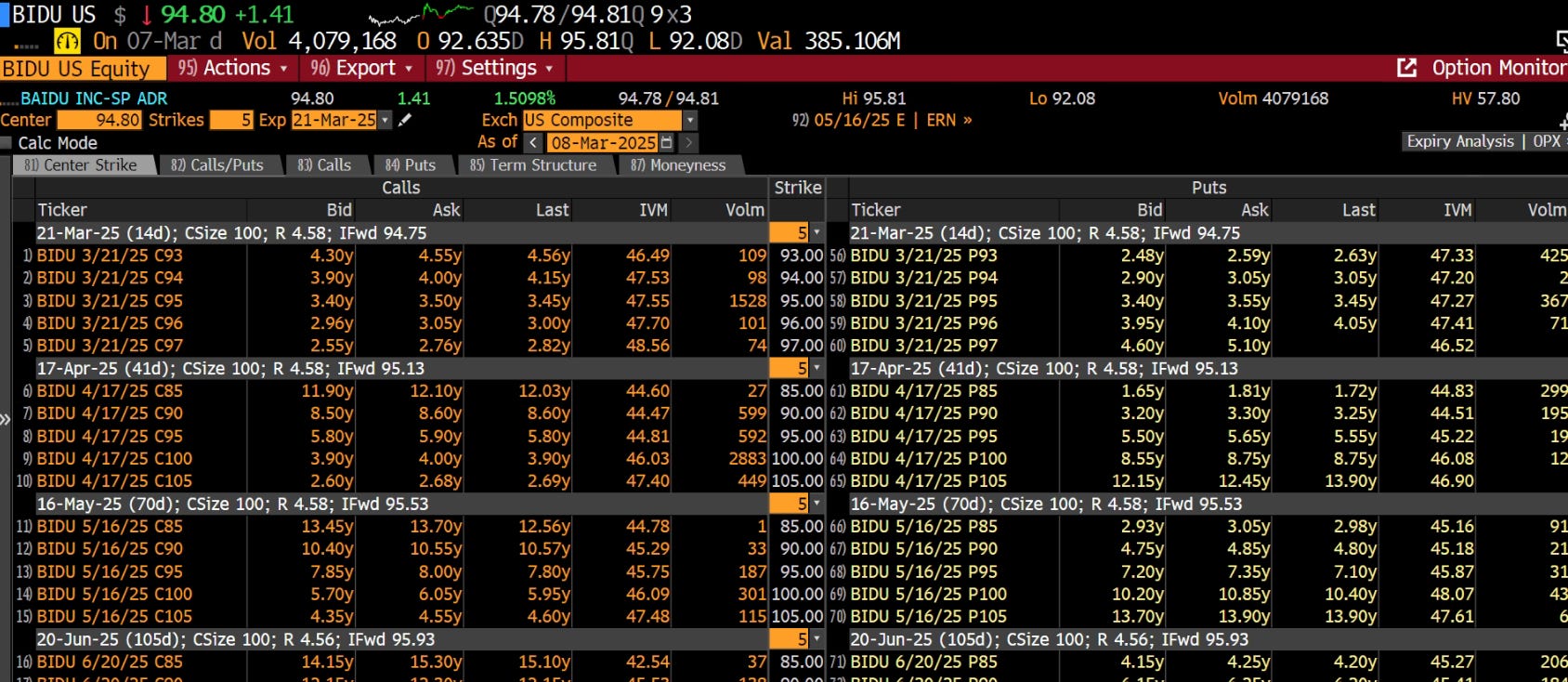Click BAIDU INC-SP ADR name
Image resolution: width=1568 pixels, height=682 pixels.
[94, 98]
